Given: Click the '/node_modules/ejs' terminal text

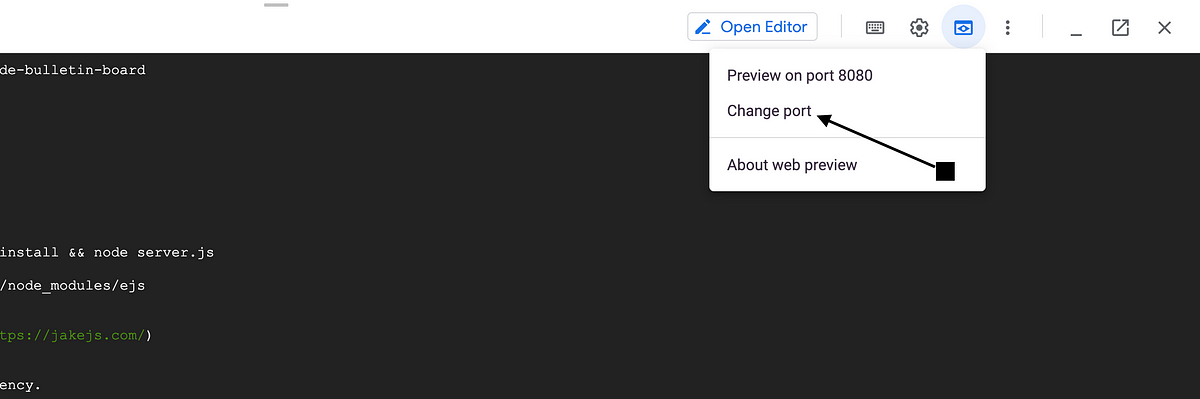Looking at the screenshot, I should 73,286.
